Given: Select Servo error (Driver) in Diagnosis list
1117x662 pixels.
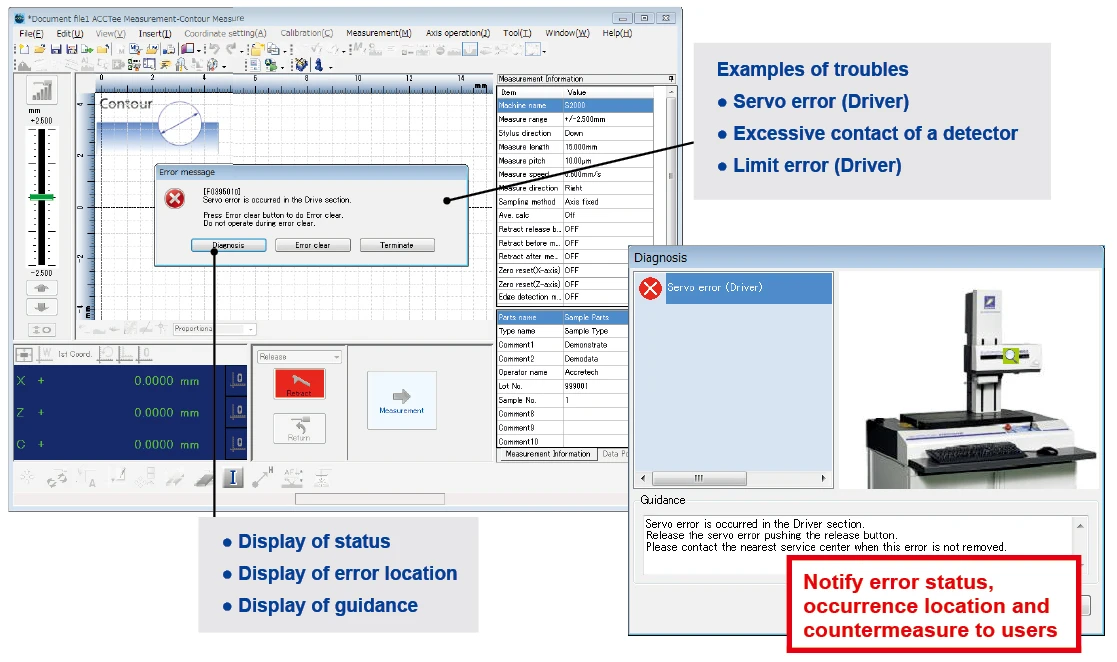Looking at the screenshot, I should (733, 288).
